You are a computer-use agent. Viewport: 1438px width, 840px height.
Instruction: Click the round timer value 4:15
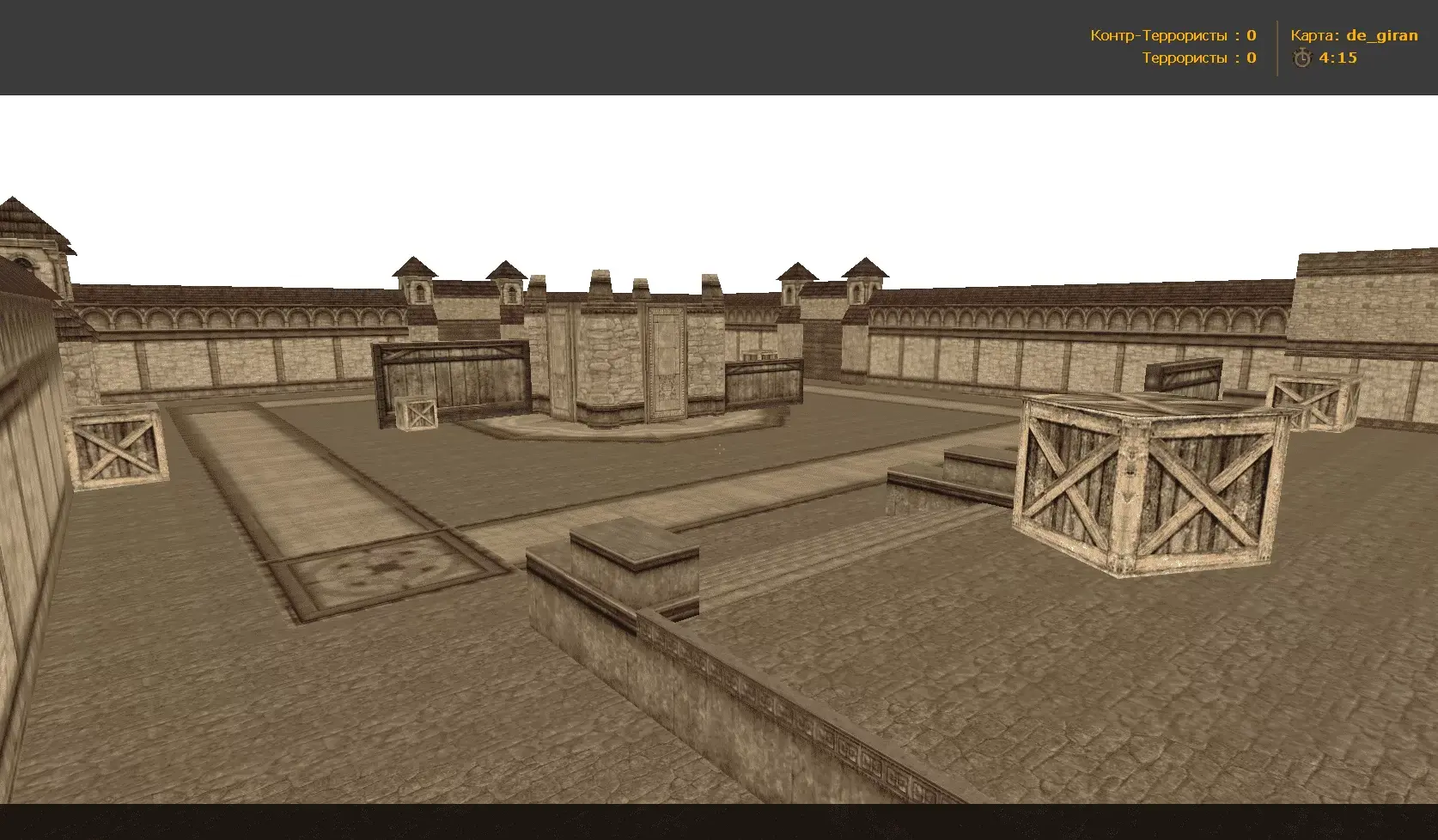tap(1338, 58)
